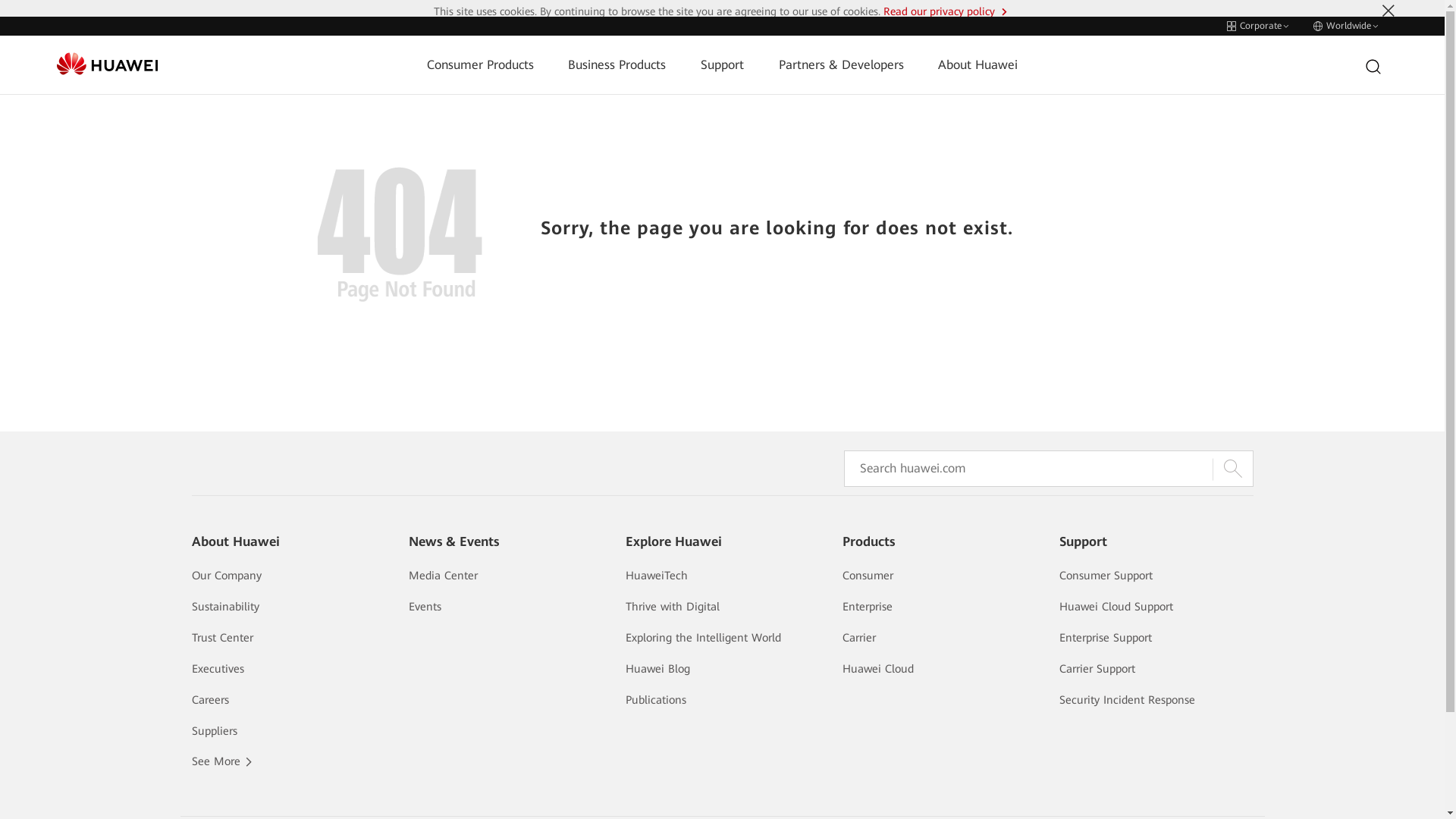Click the Huawei logo in header
This screenshot has width=1456, height=819.
pyautogui.click(x=107, y=64)
